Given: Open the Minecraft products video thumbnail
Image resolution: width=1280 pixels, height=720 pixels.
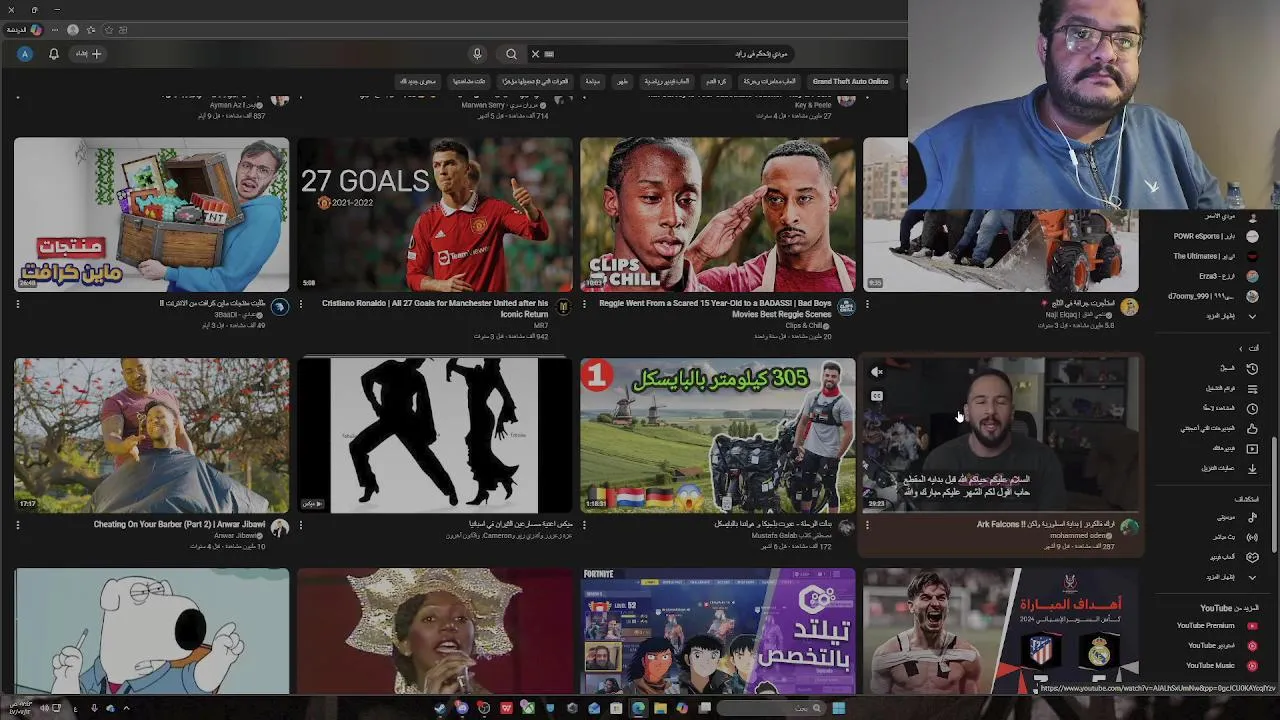Looking at the screenshot, I should pos(152,215).
